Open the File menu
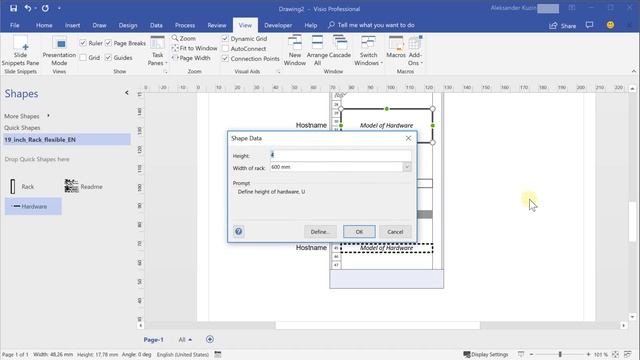The image size is (640, 360). [x=15, y=25]
